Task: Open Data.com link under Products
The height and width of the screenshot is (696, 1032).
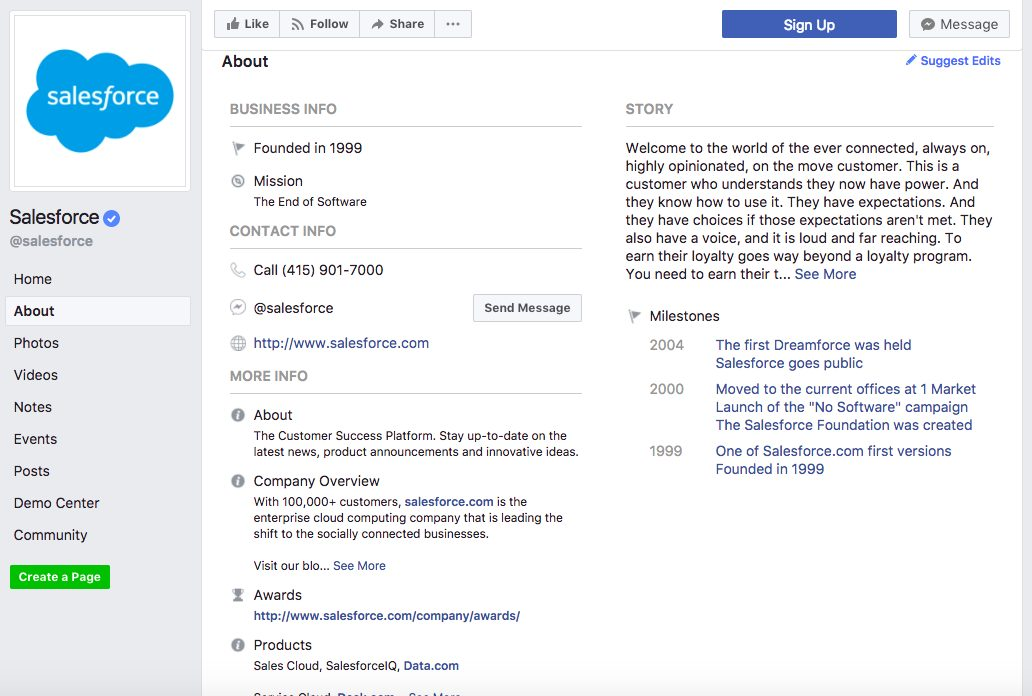Action: (x=431, y=666)
